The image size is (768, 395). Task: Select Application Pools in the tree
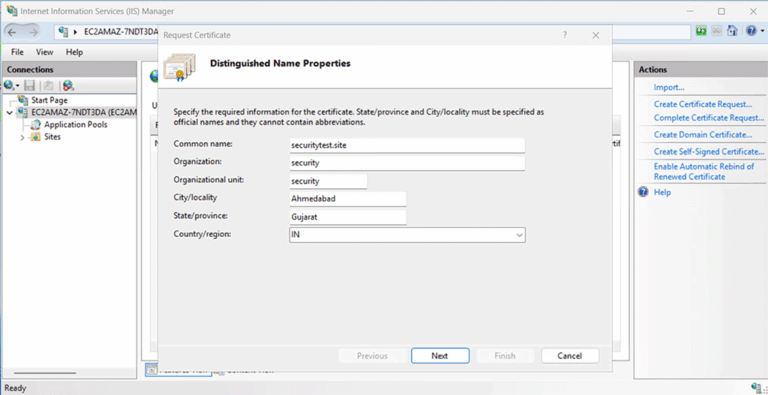pyautogui.click(x=75, y=124)
